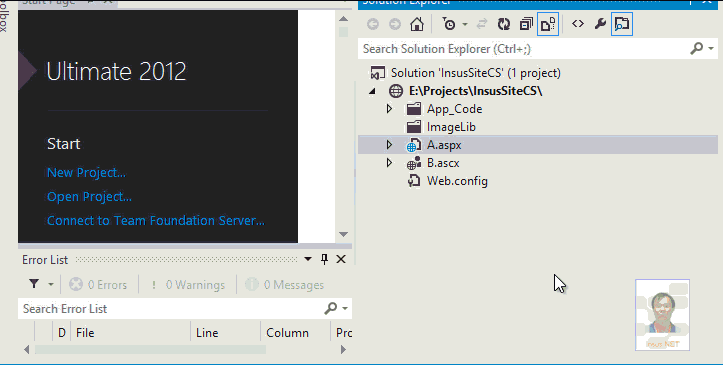
Task: Click the New Project... link
Action: pyautogui.click(x=86, y=172)
